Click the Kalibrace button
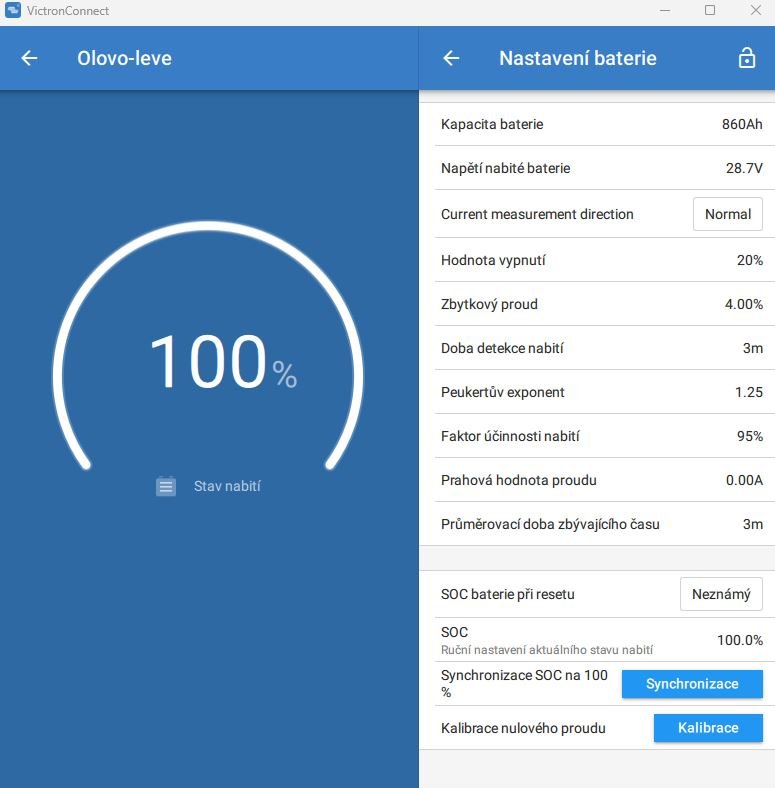This screenshot has width=775, height=788. (708, 728)
